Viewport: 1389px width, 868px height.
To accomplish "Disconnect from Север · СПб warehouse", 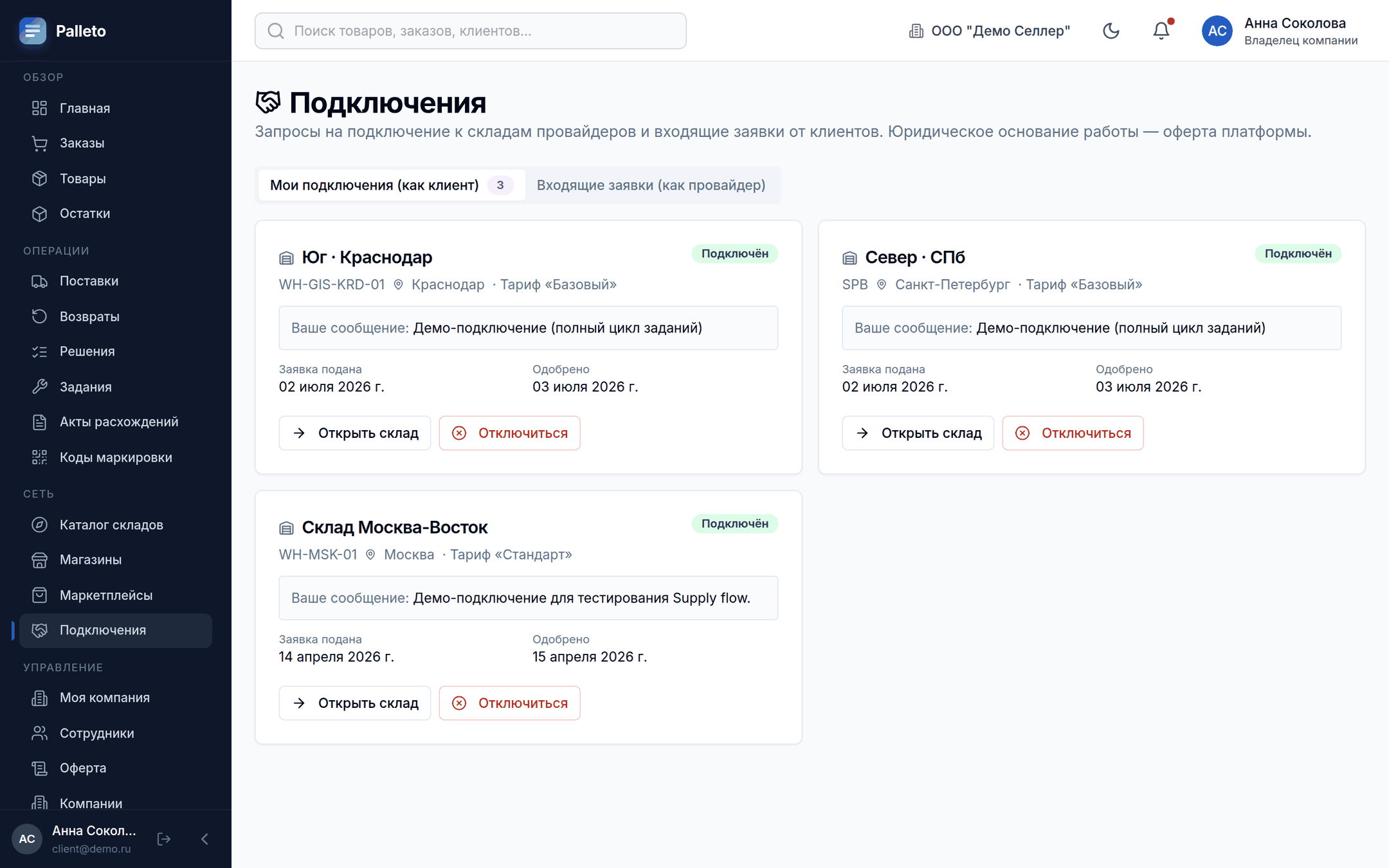I will tap(1073, 433).
